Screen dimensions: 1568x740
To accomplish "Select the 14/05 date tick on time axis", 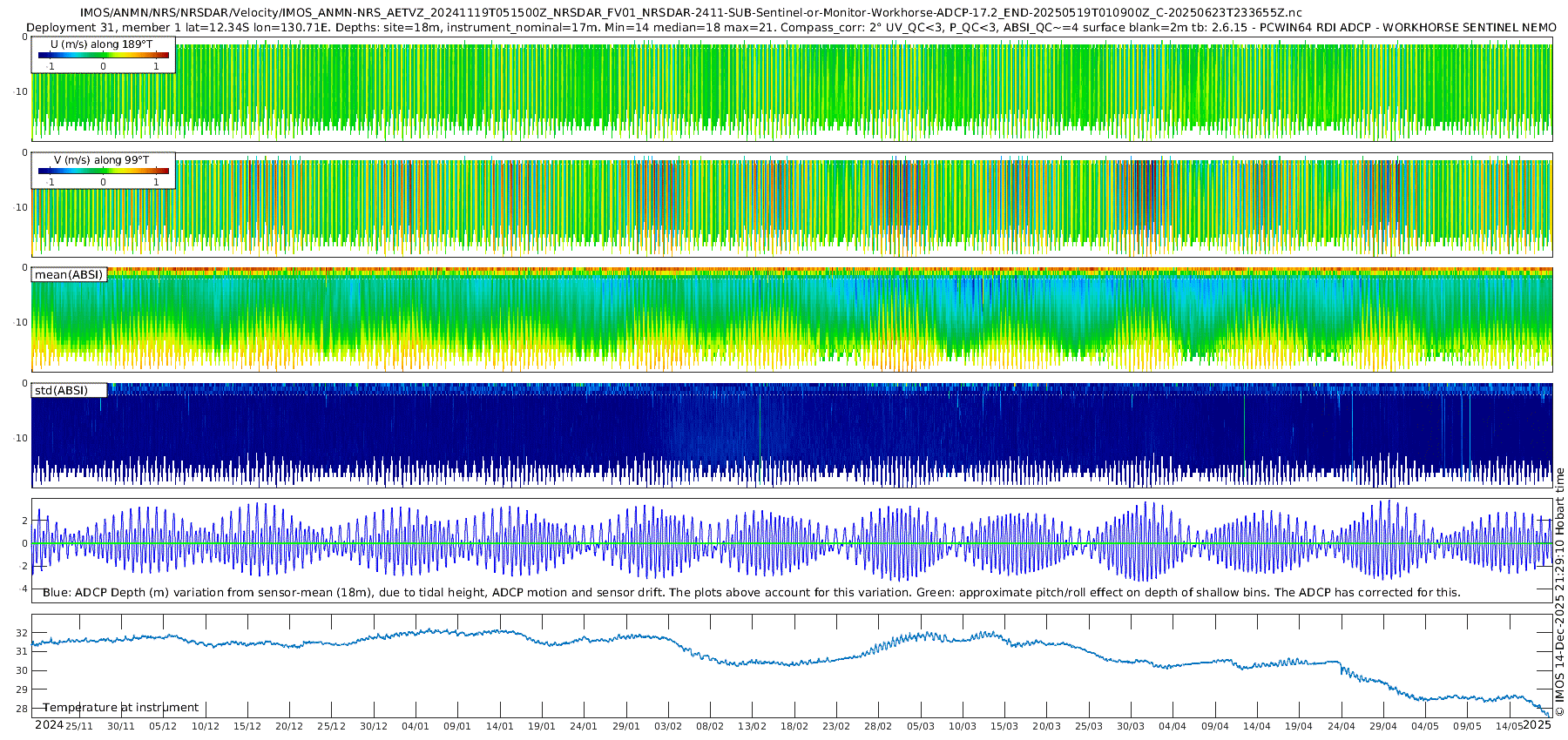I will 1509,726.
